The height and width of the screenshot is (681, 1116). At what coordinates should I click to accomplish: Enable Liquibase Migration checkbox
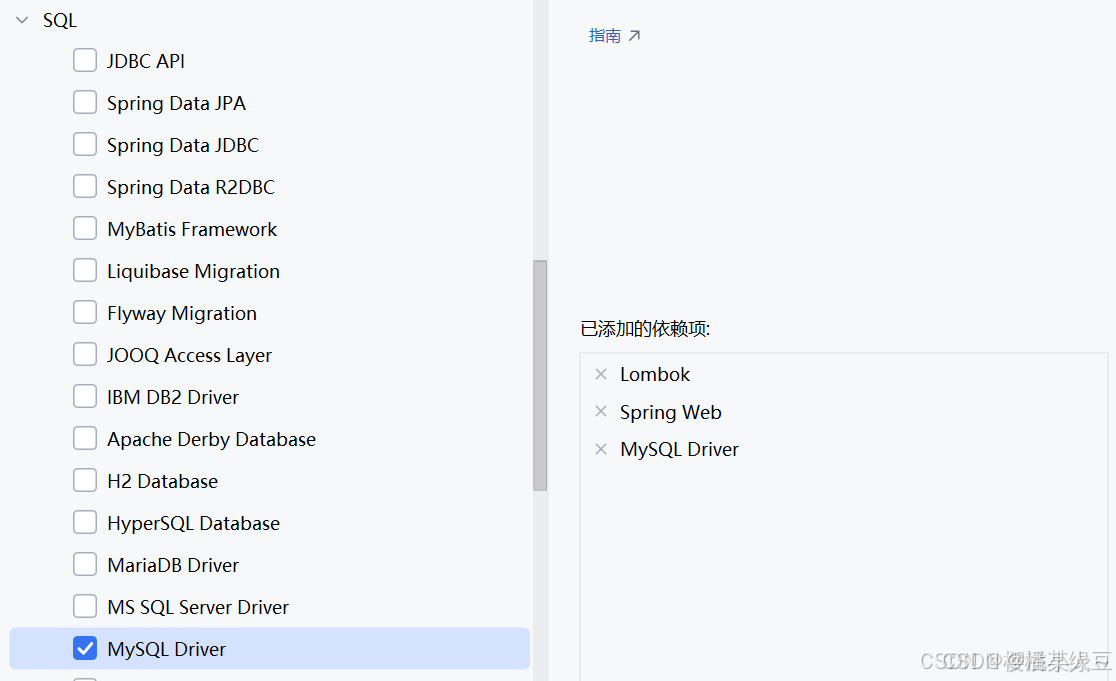click(x=85, y=270)
